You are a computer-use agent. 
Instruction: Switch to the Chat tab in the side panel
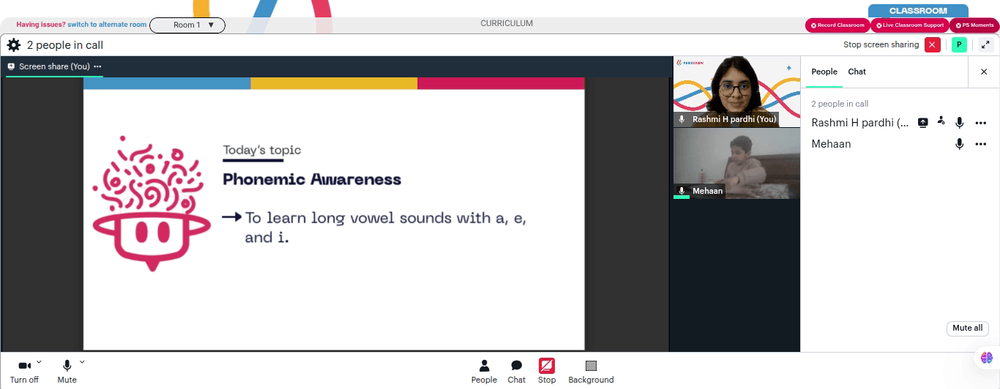tap(857, 71)
